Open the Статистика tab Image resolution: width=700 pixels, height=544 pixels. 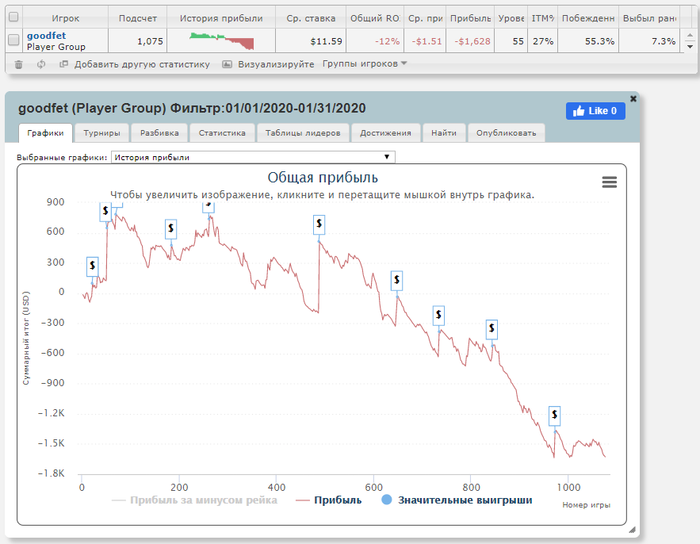(222, 133)
